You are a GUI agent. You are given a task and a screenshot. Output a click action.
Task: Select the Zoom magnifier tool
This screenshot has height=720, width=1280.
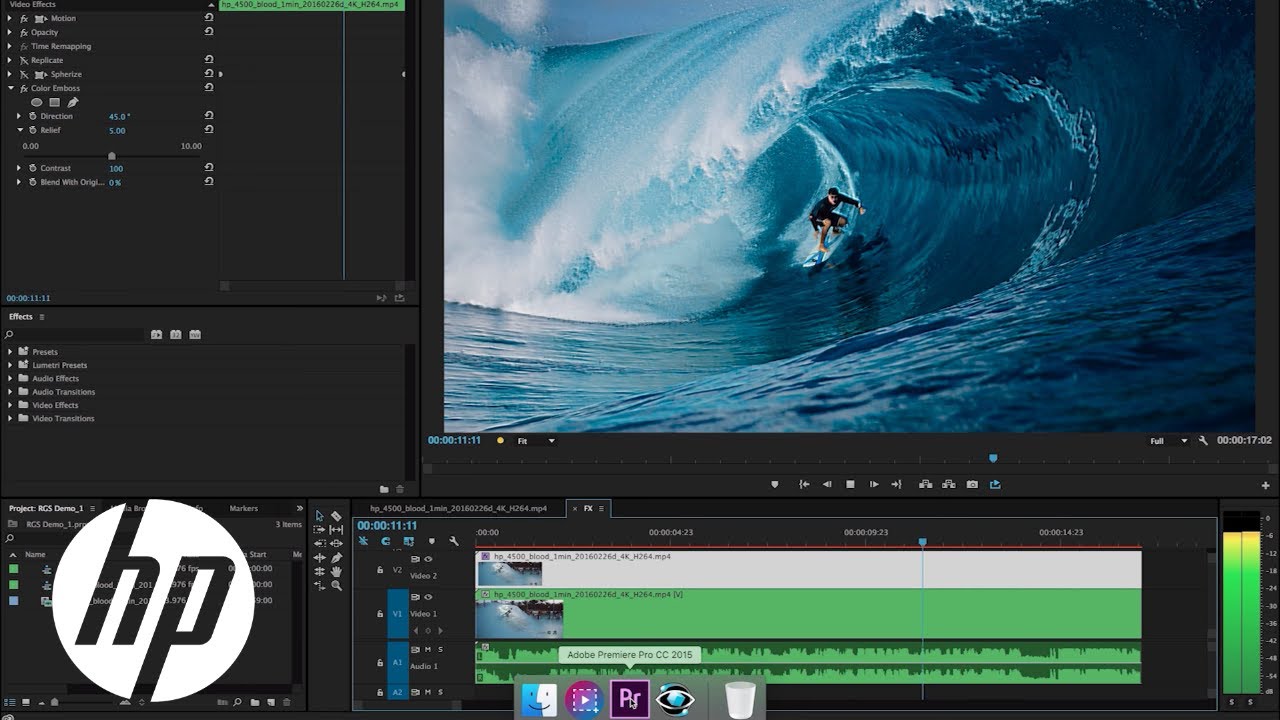[x=336, y=586]
